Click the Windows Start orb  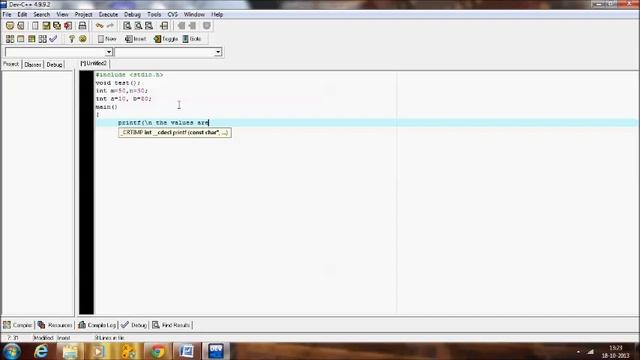(x=12, y=351)
